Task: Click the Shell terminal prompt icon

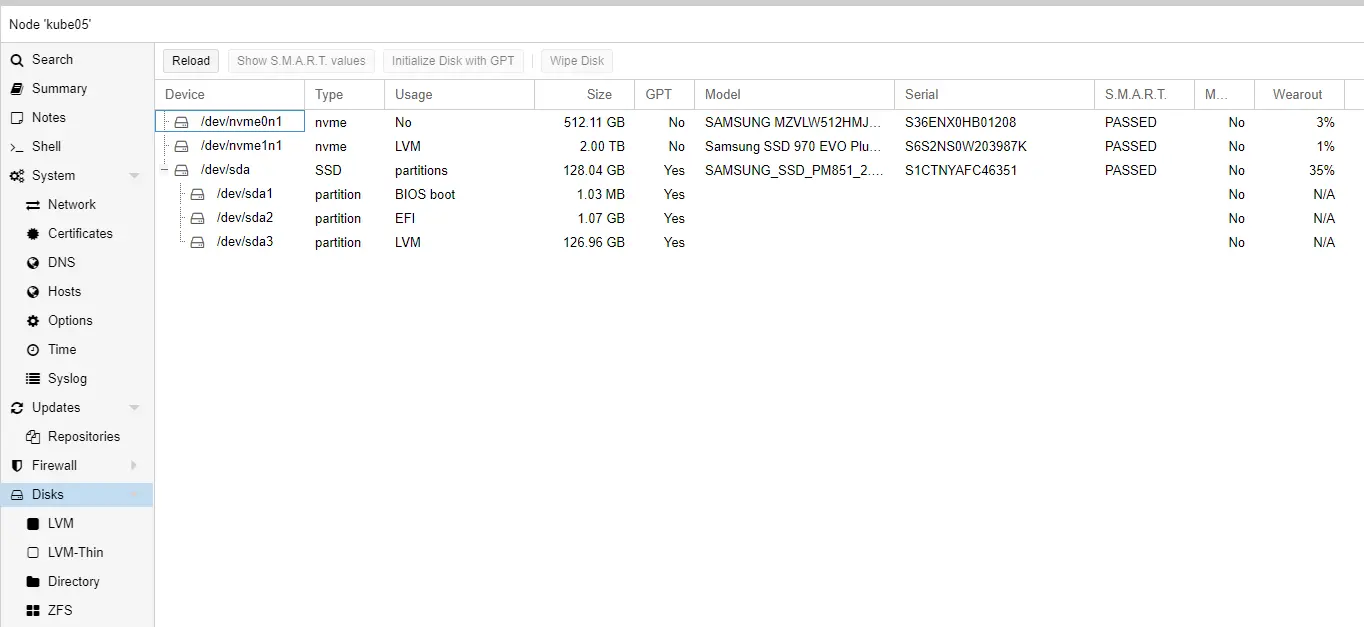Action: [x=17, y=147]
